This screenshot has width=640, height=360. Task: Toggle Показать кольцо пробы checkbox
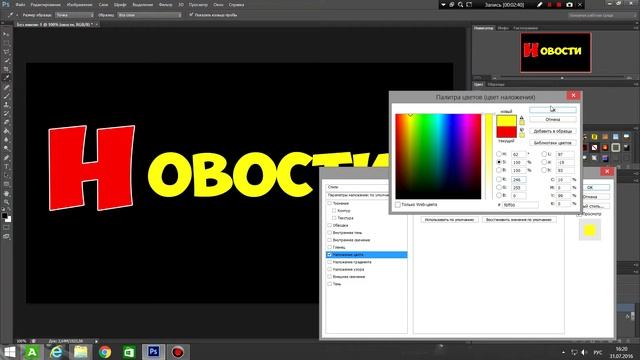[191, 15]
